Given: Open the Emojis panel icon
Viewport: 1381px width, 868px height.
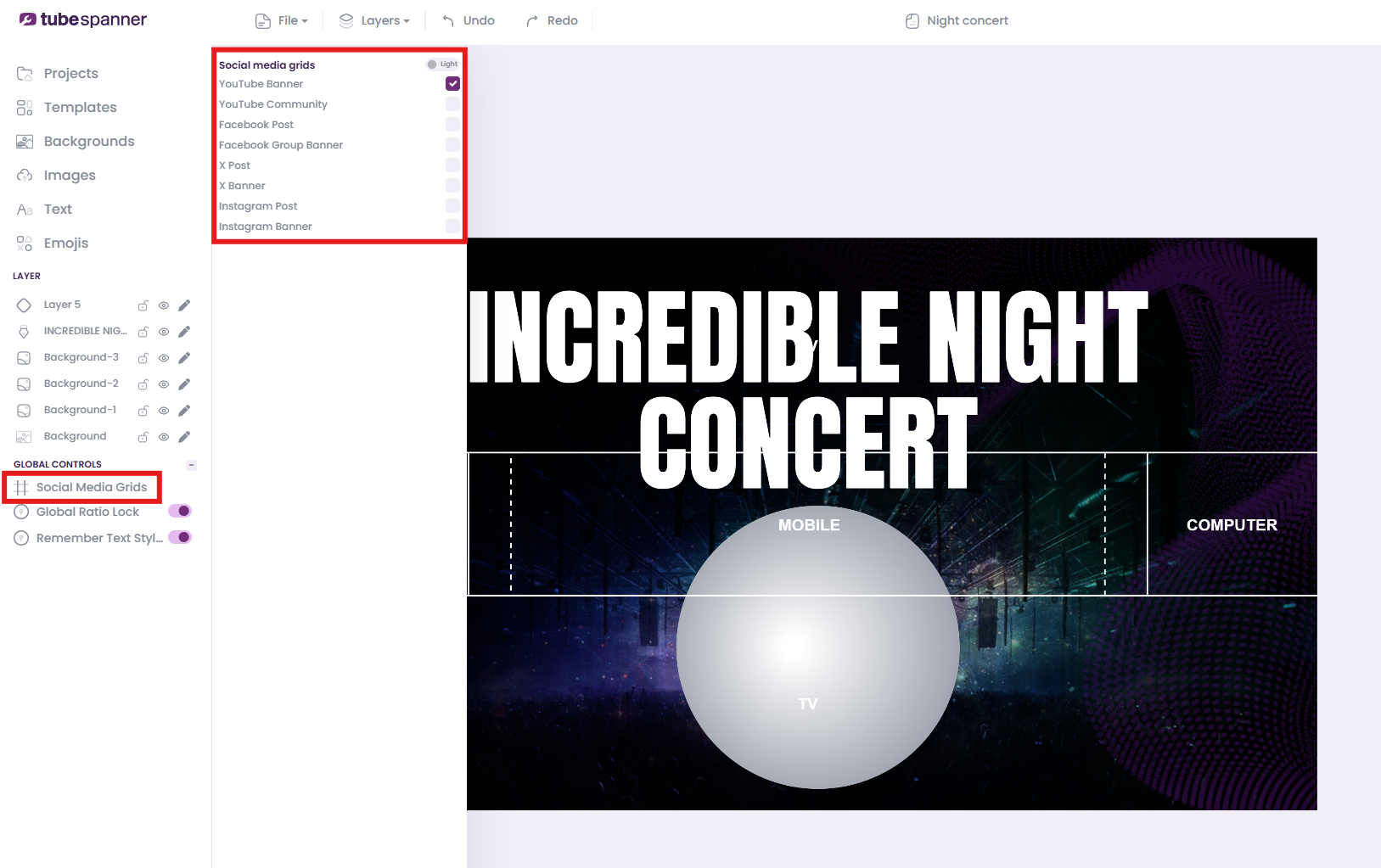Looking at the screenshot, I should 25,244.
